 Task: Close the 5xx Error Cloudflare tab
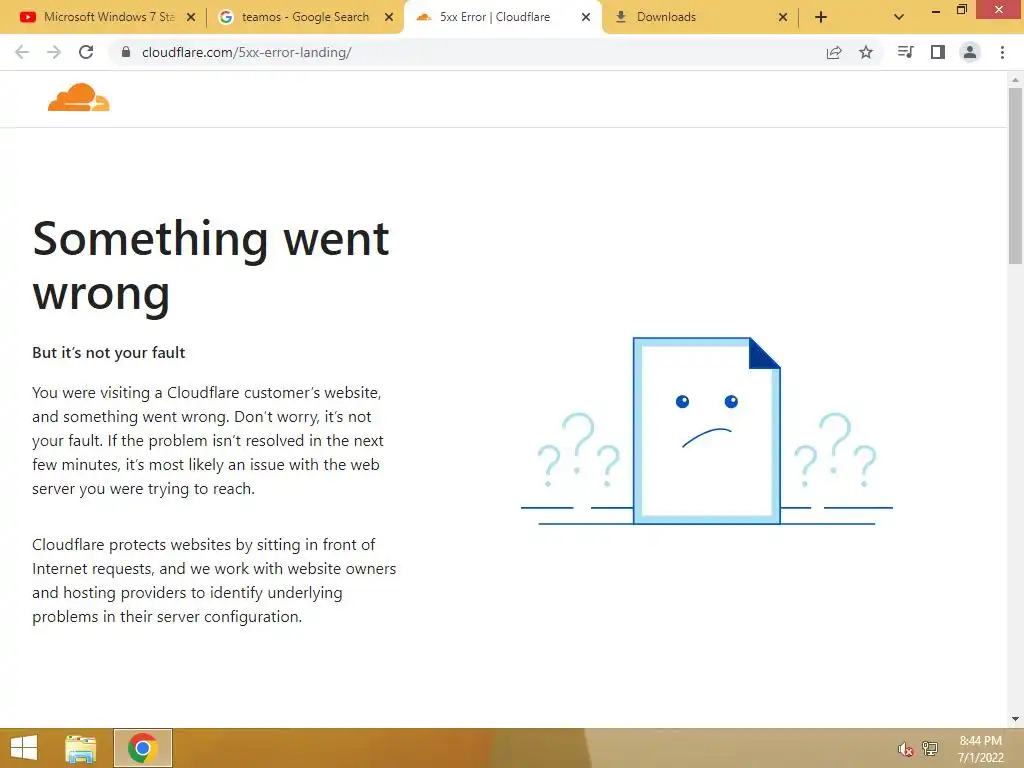click(x=586, y=17)
